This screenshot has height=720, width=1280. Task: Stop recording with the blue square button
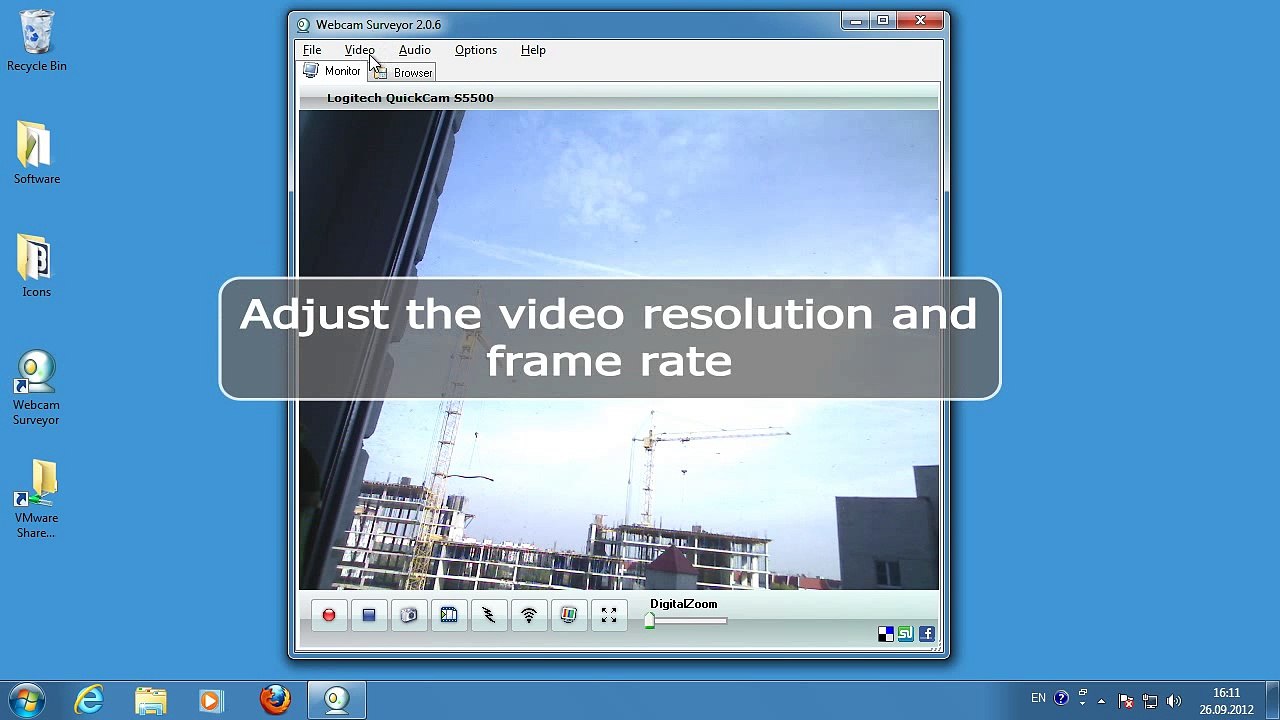point(369,616)
